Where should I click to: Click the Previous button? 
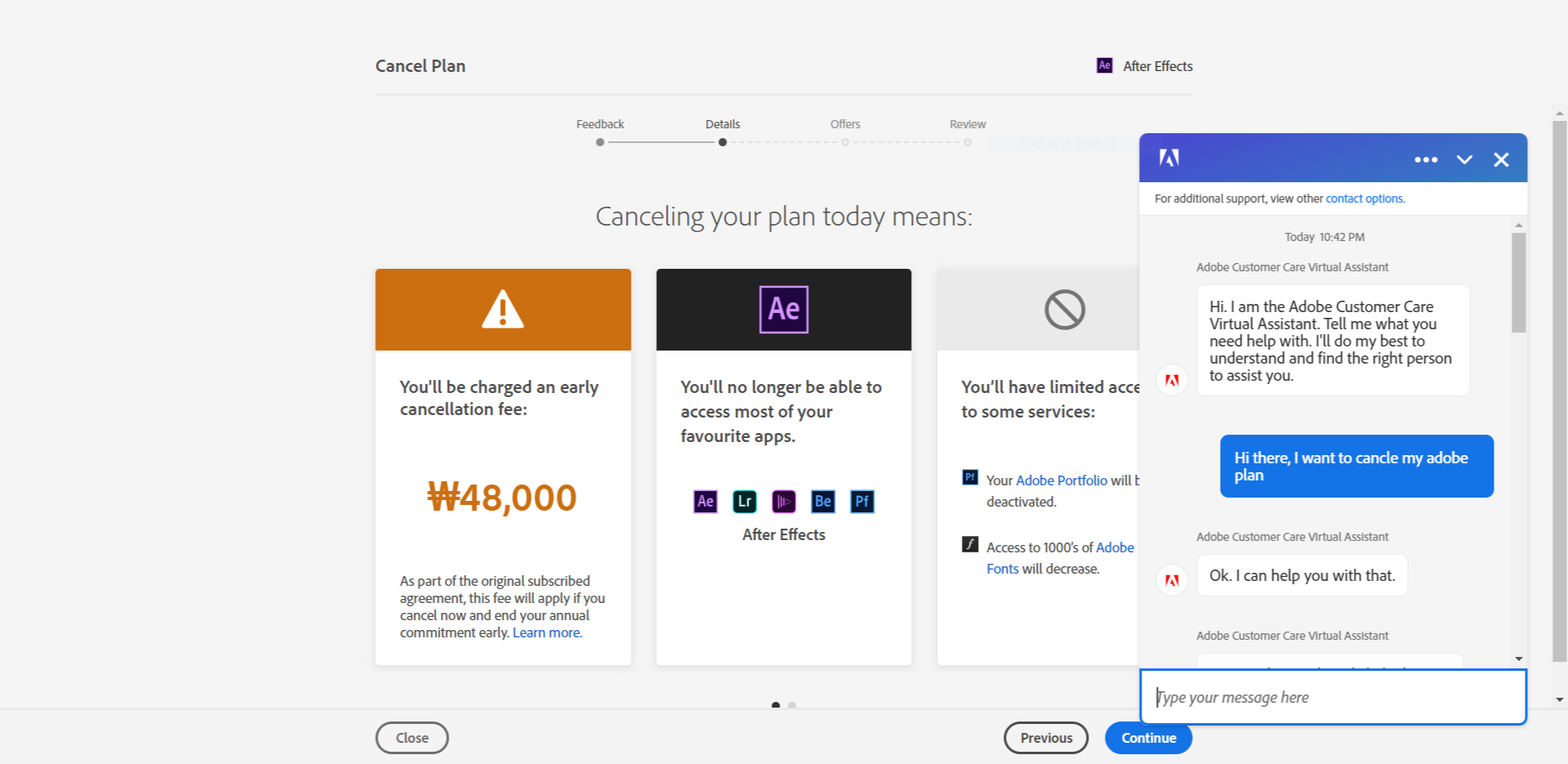coord(1046,738)
